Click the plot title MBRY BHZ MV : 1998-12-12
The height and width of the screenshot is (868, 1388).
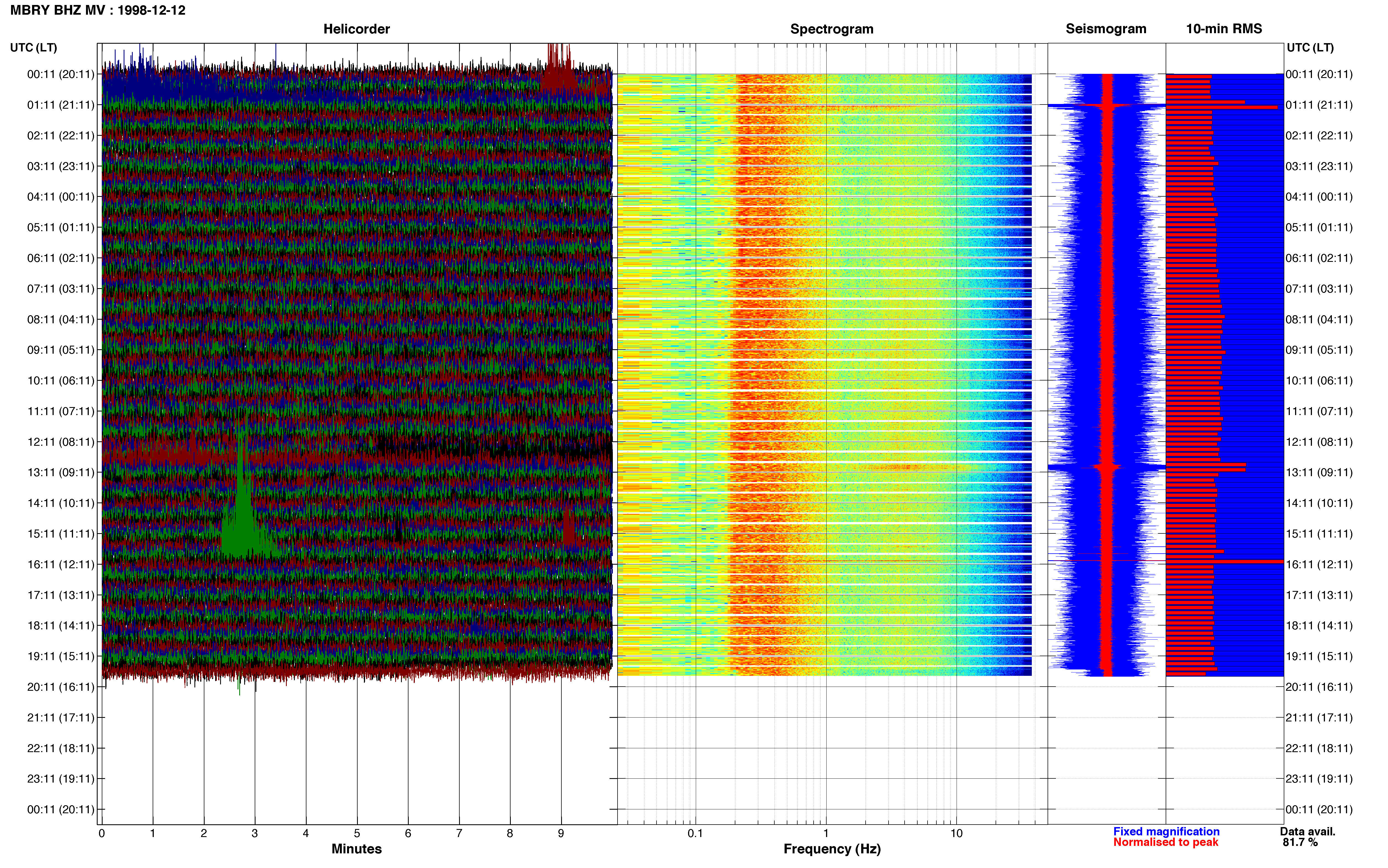(98, 10)
